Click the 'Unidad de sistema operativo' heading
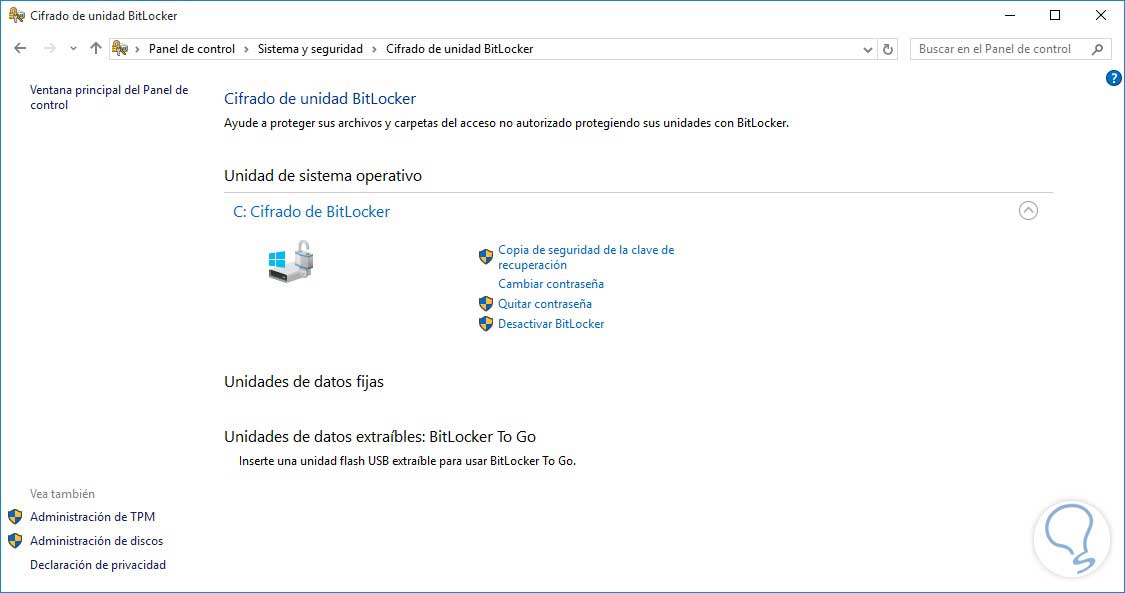The height and width of the screenshot is (593, 1125). 323,176
